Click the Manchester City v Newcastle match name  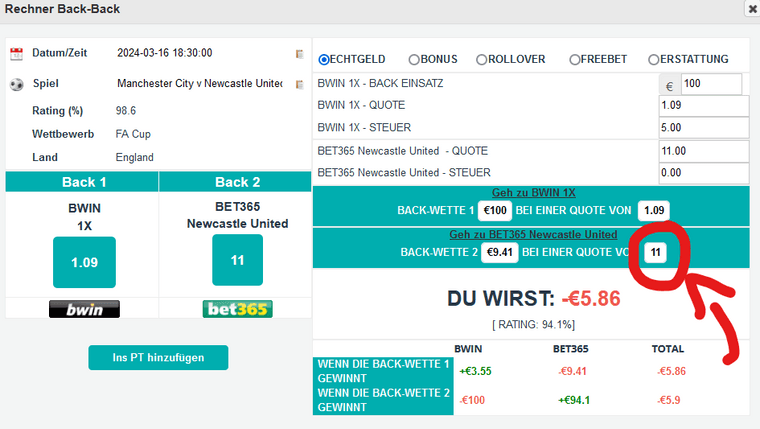(x=200, y=83)
